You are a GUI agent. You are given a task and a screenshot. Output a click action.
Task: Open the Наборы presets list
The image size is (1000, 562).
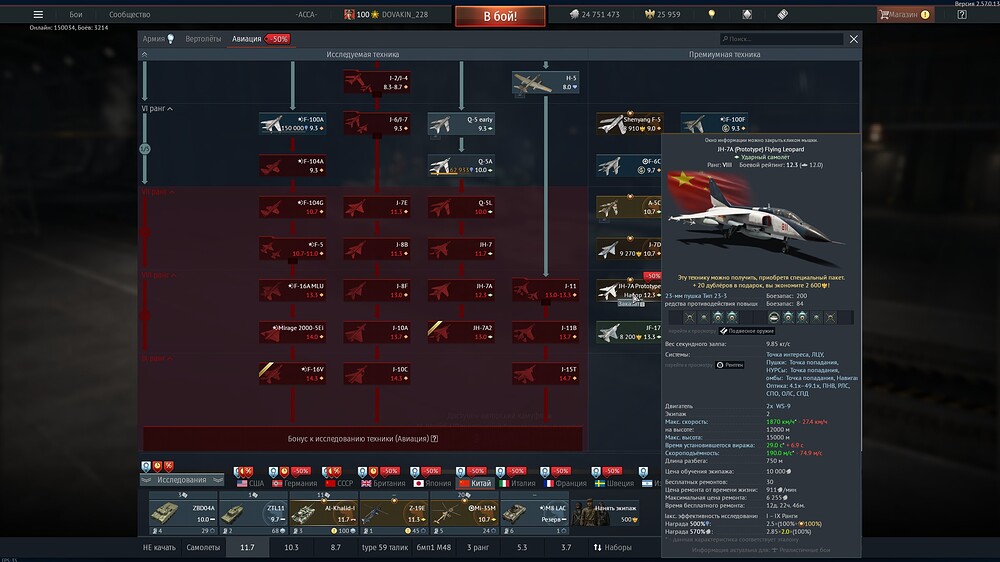(x=612, y=547)
